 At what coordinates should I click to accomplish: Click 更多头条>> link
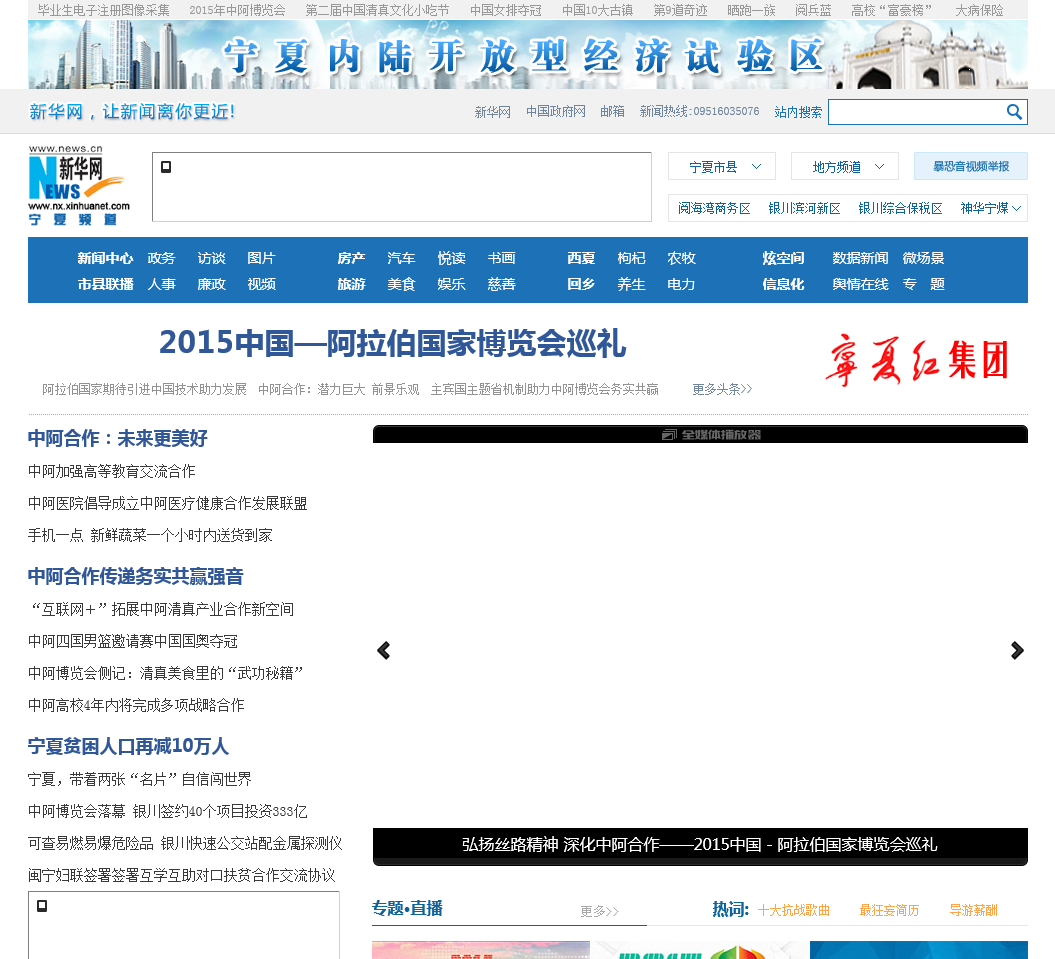click(x=722, y=389)
